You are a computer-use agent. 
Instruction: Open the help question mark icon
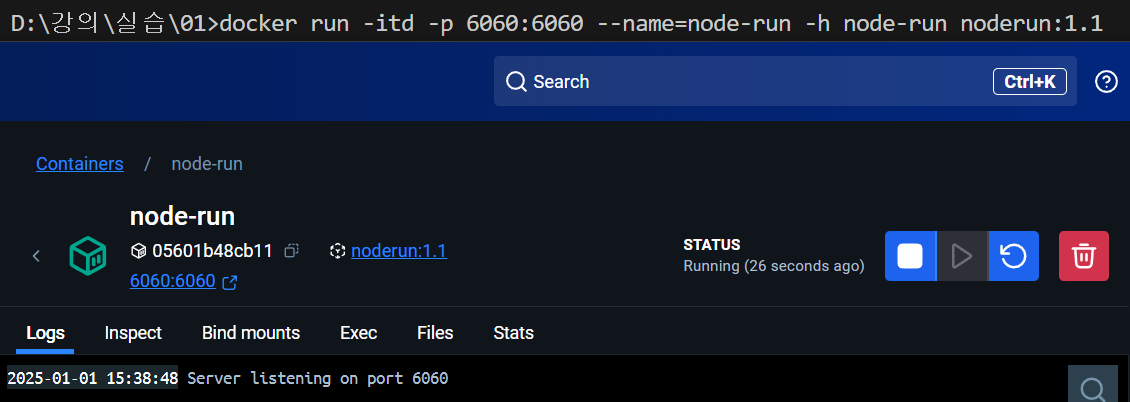(x=1105, y=82)
